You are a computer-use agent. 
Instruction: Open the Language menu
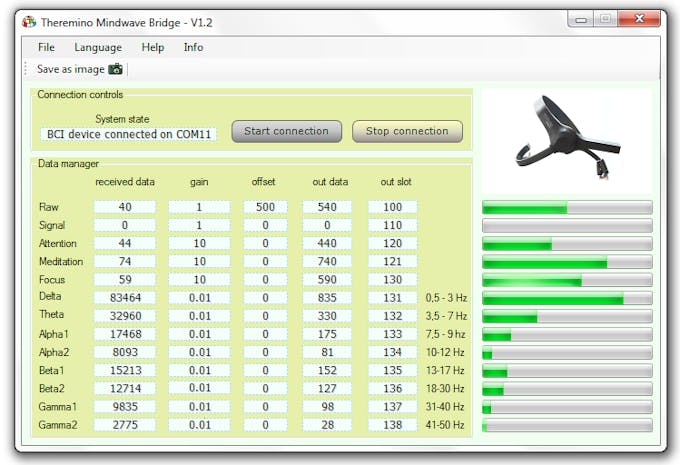pyautogui.click(x=98, y=47)
